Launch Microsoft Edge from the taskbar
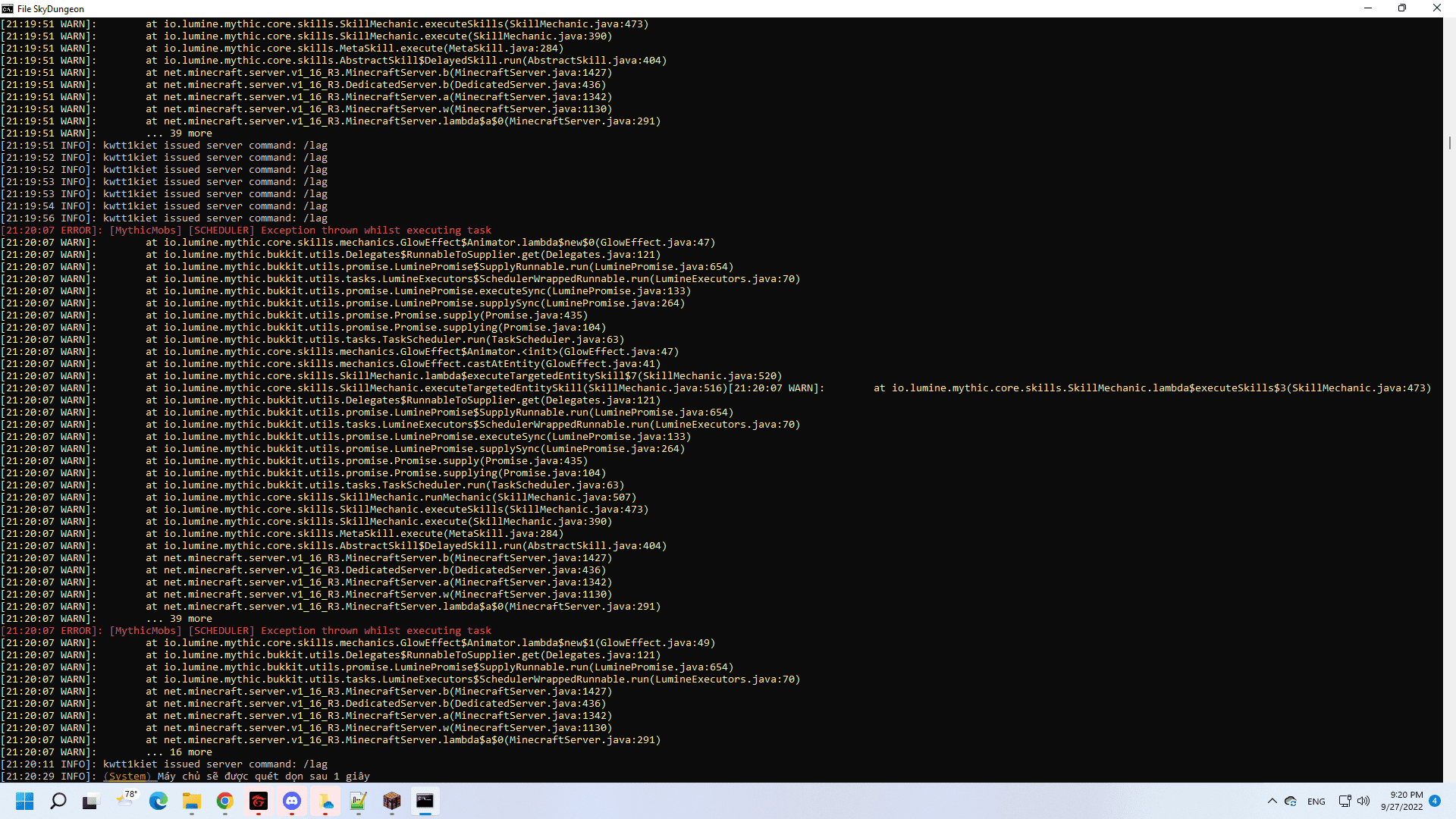The width and height of the screenshot is (1456, 819). click(x=158, y=801)
